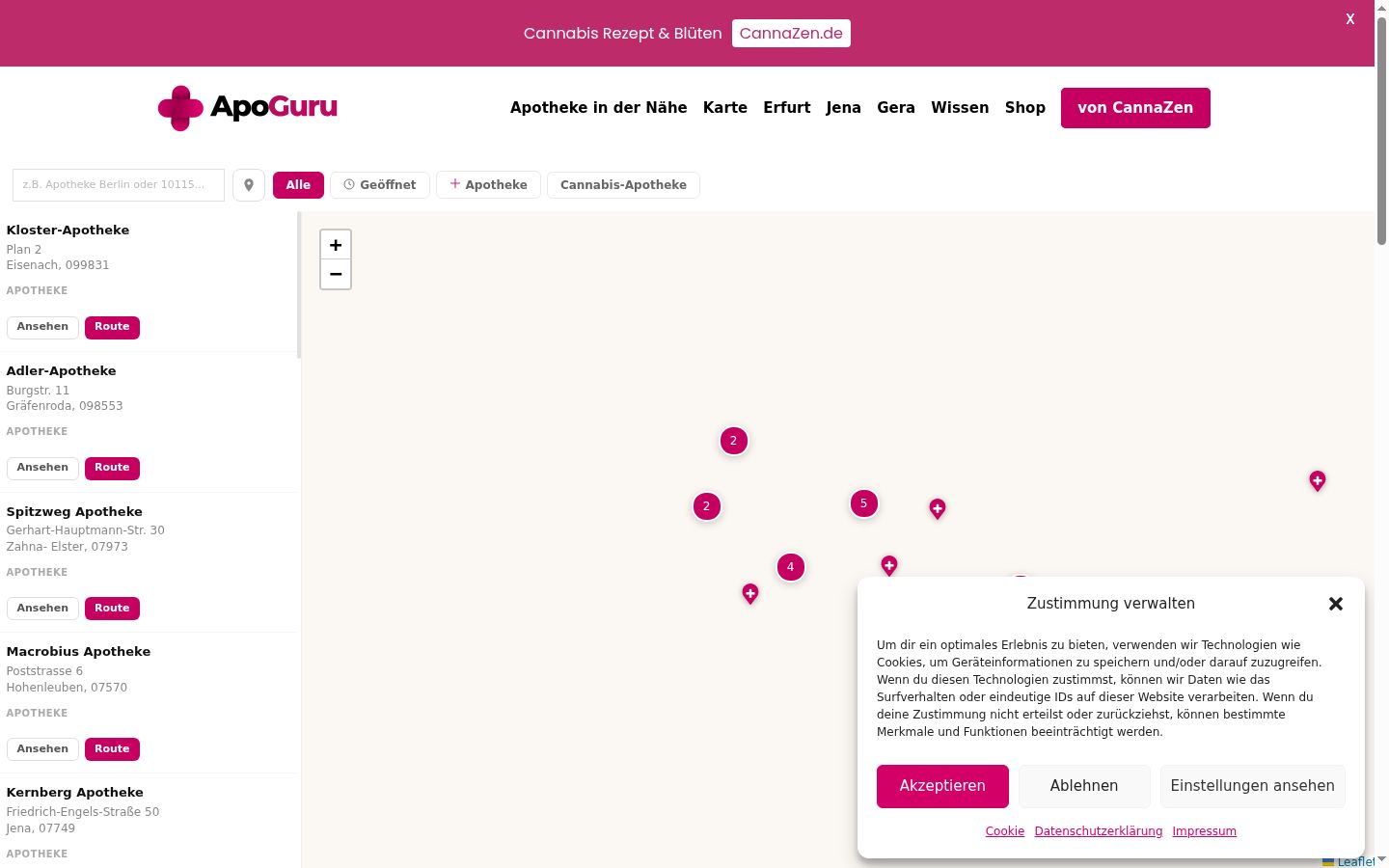Select pharmacy pin at far right of map
1389x868 pixels.
pos(1318,480)
